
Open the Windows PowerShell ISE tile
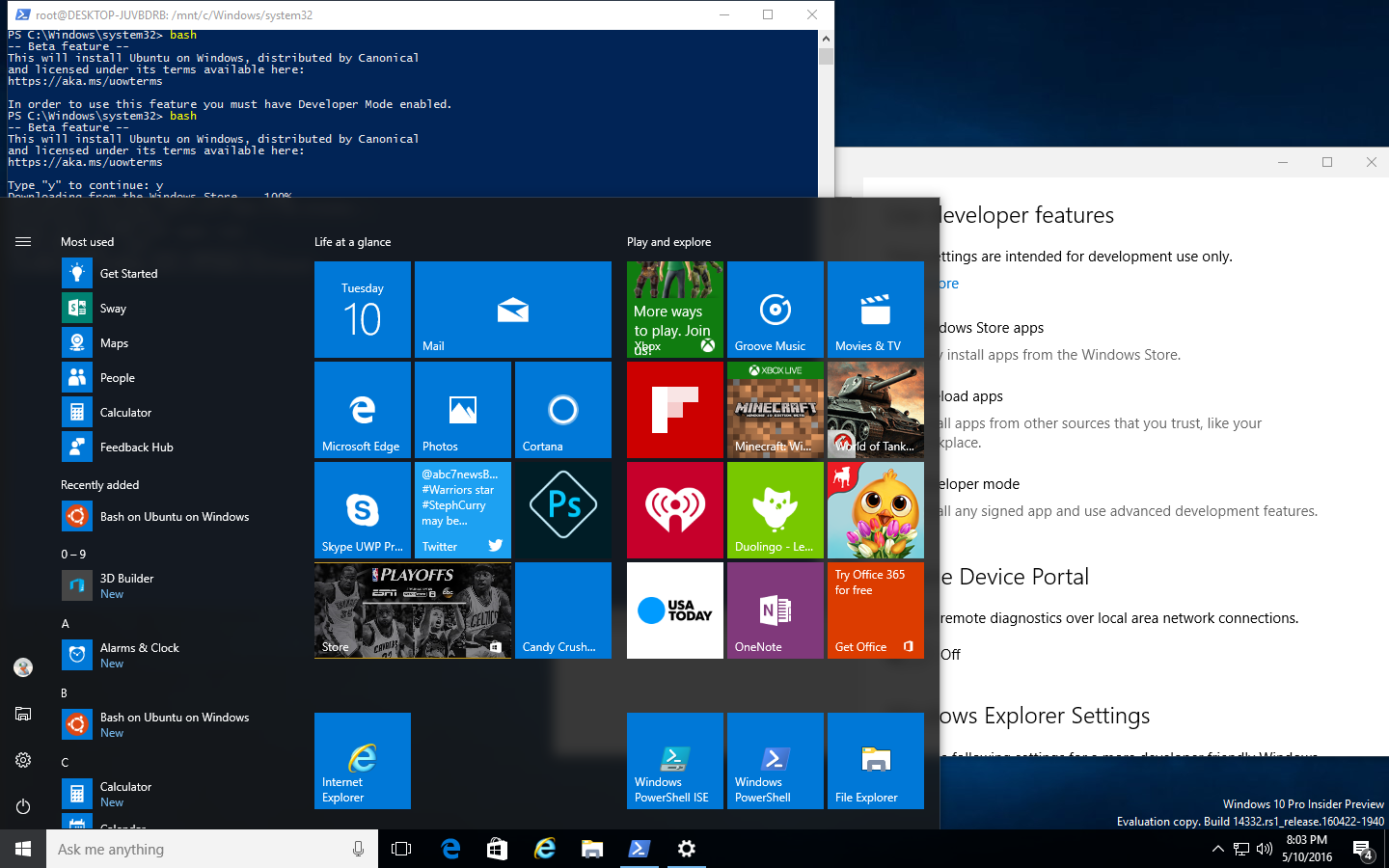pos(674,761)
